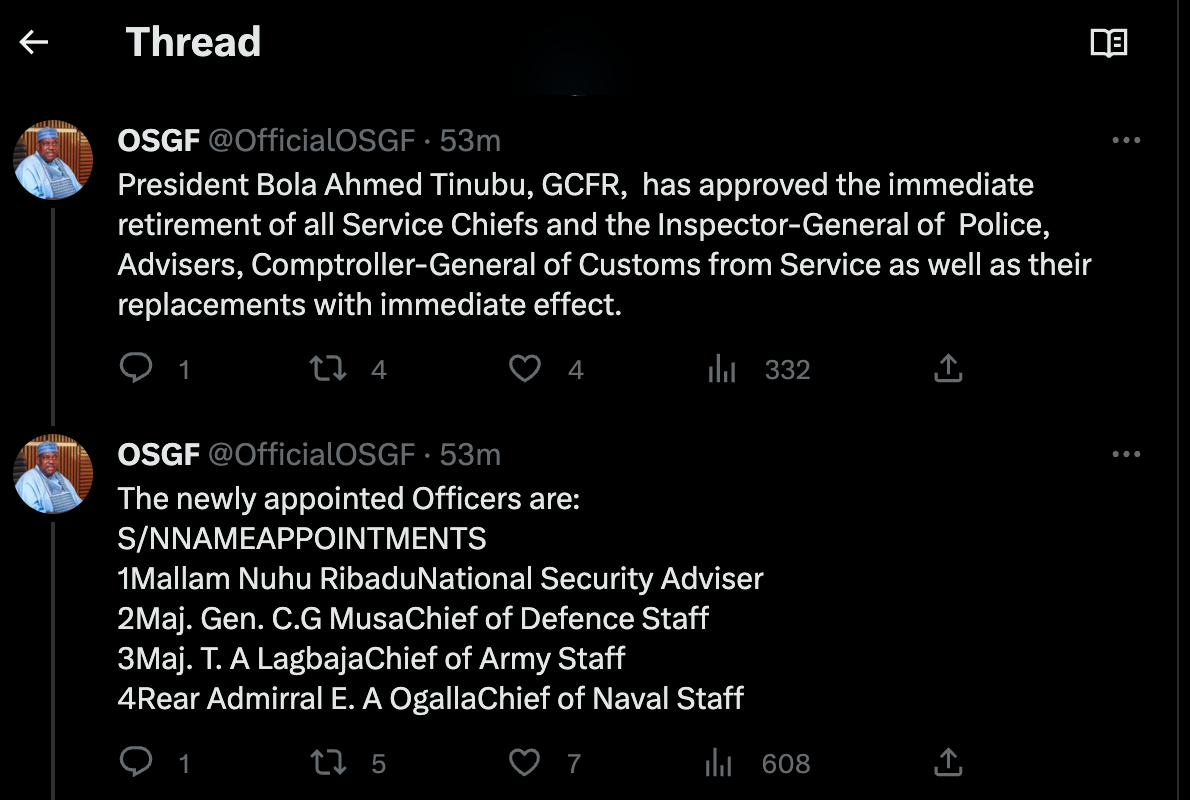Reply to the first OSGF tweet

(136, 369)
